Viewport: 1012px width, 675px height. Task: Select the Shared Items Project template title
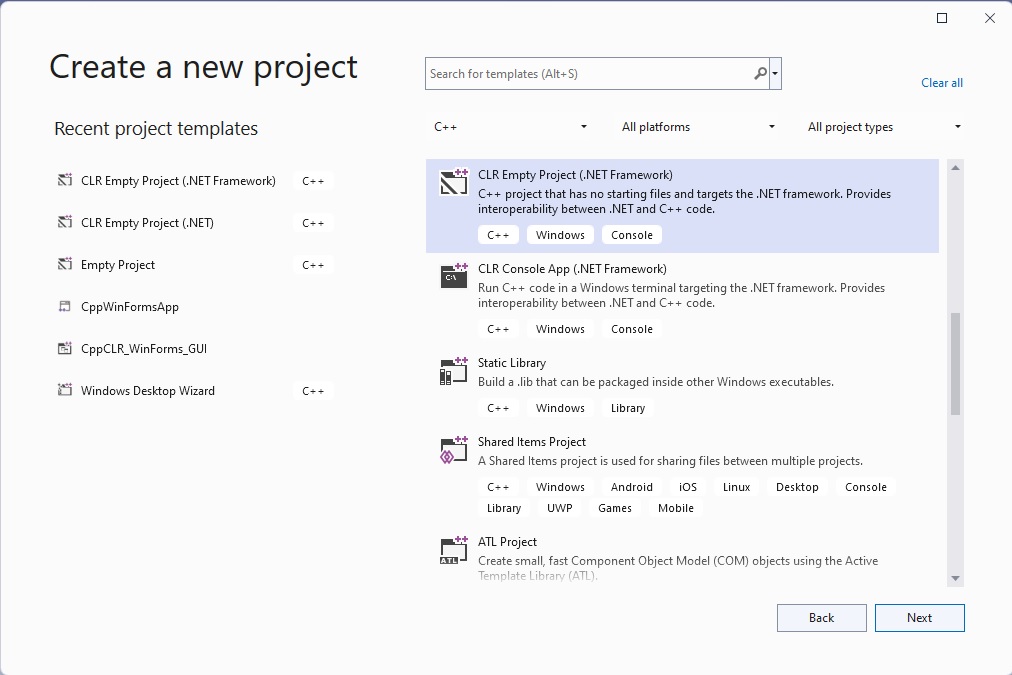(532, 442)
